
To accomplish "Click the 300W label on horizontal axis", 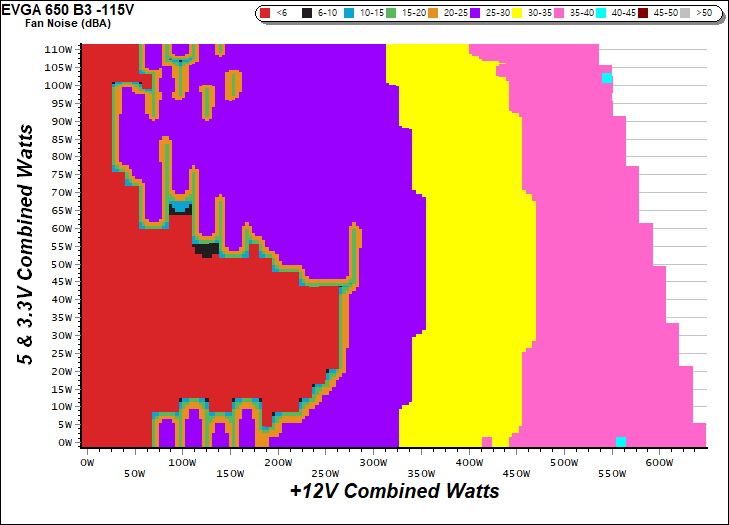I will point(373,463).
